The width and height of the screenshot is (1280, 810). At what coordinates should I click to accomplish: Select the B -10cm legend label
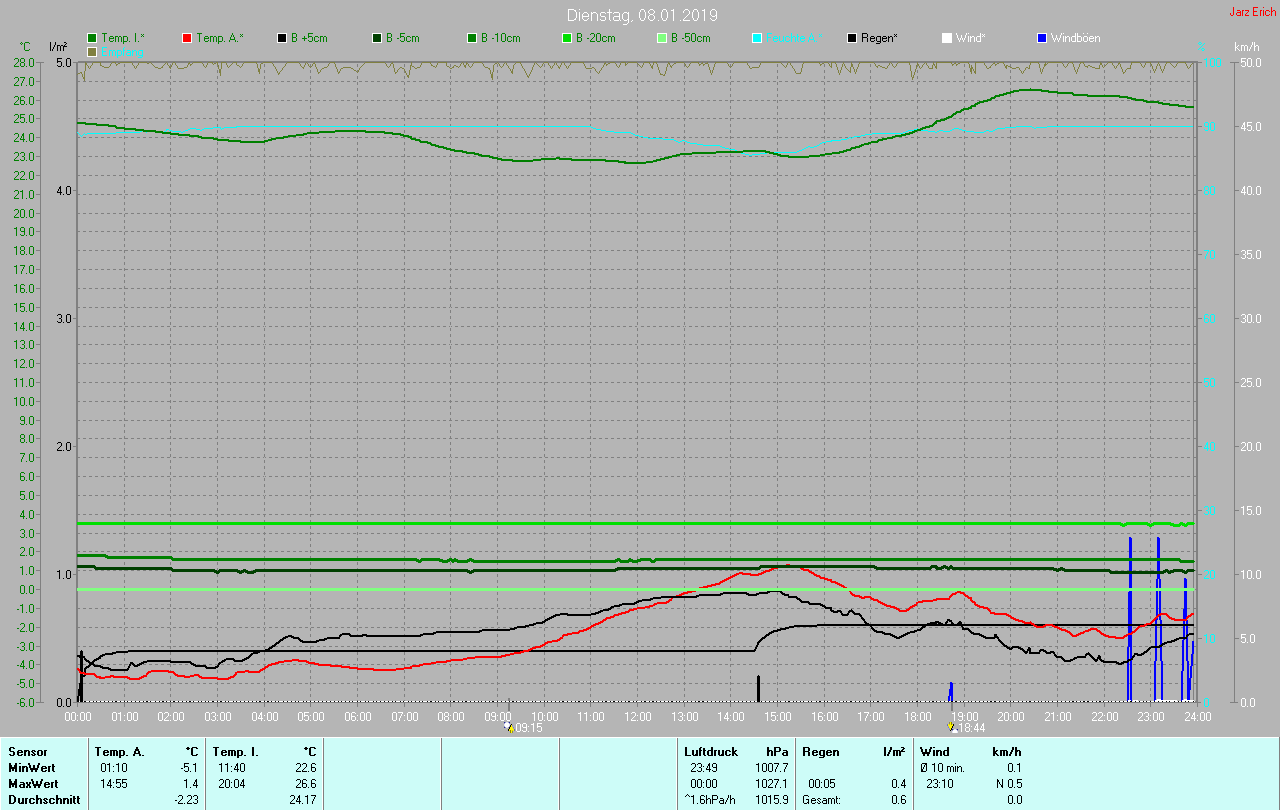(501, 38)
